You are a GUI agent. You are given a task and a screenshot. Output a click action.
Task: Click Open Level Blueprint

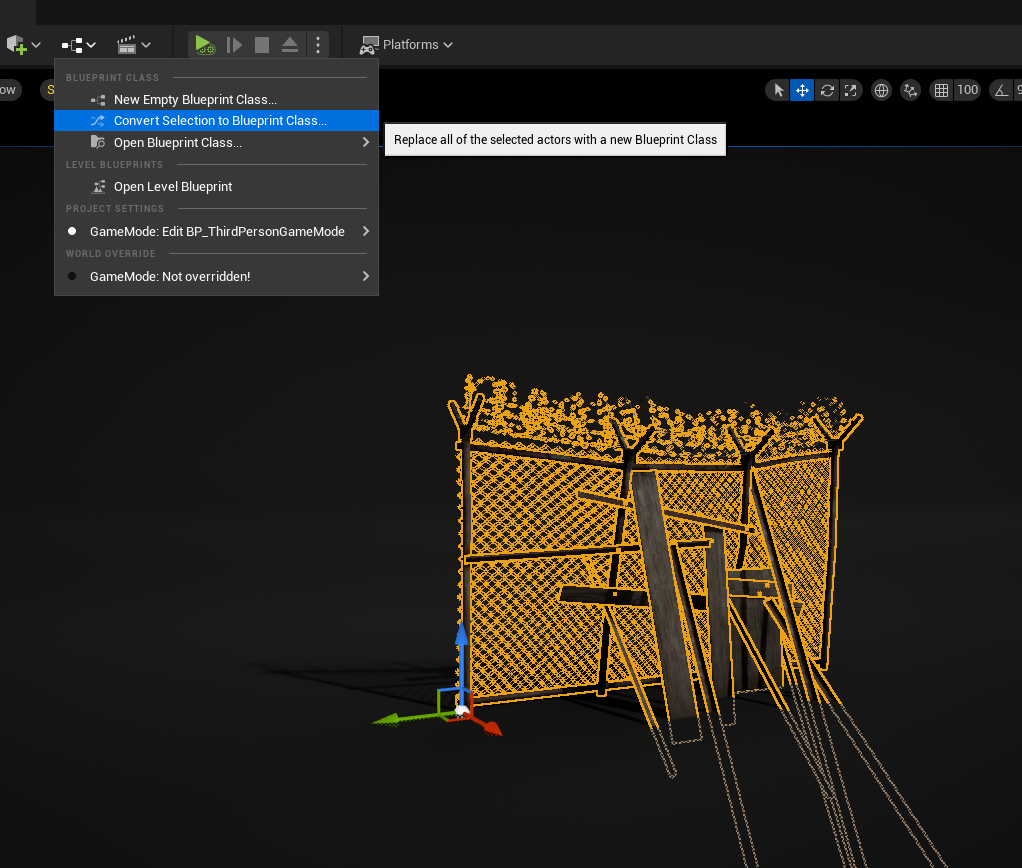coord(173,187)
